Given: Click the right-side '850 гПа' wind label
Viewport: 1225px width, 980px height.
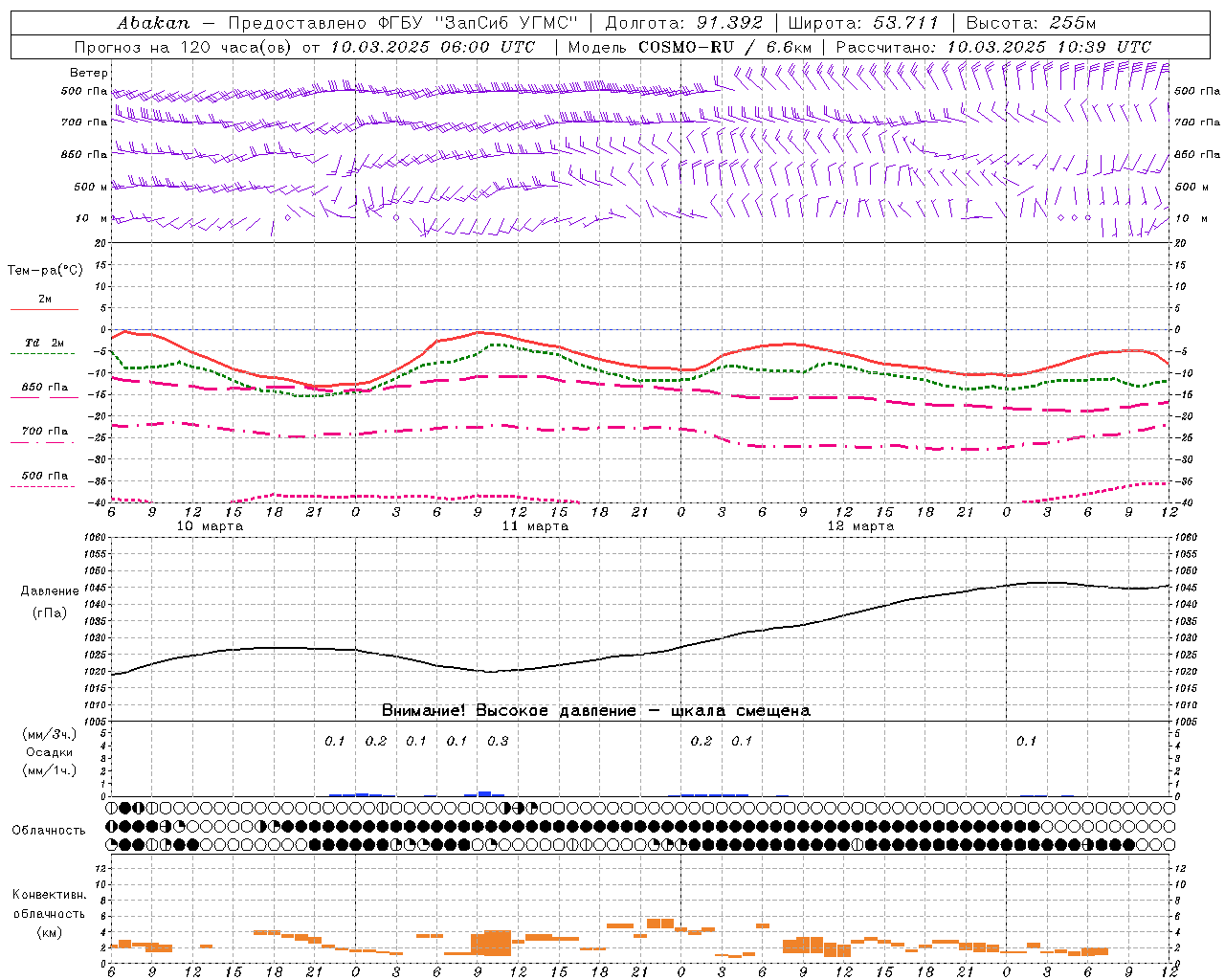Looking at the screenshot, I should tap(1197, 154).
